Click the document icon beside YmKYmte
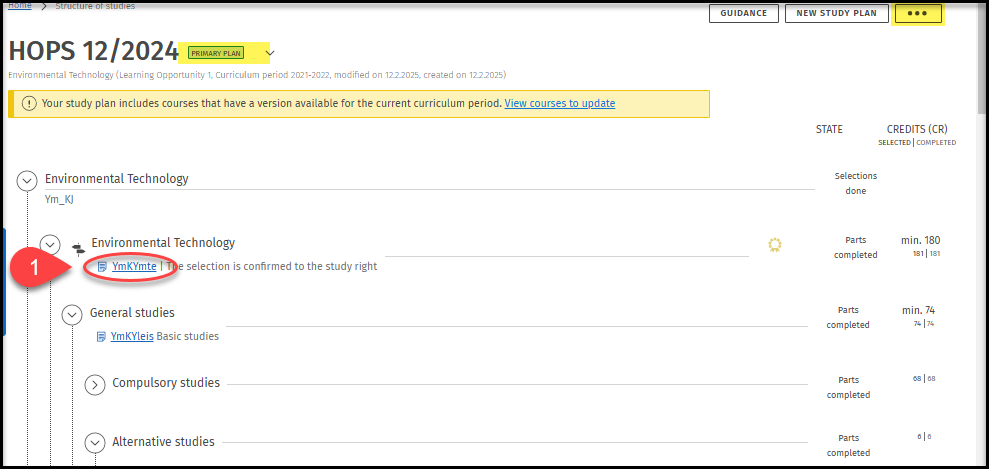The width and height of the screenshot is (989, 469). pos(103,266)
